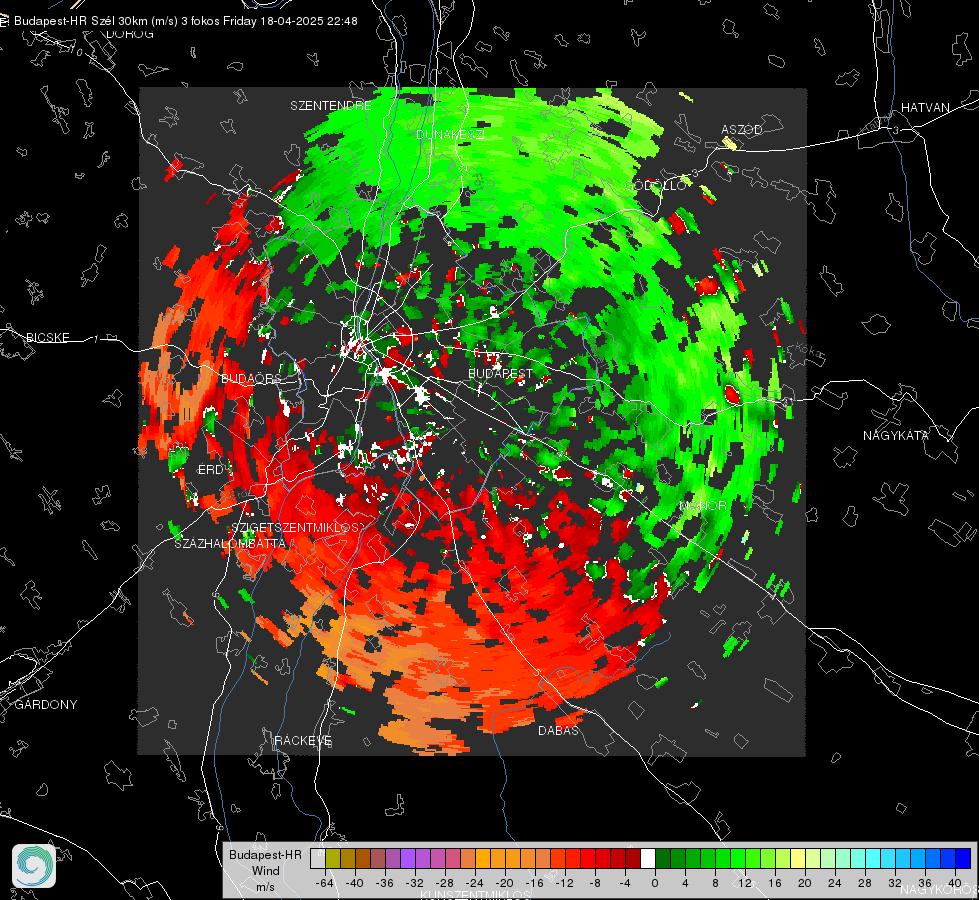Select the deep blue last legend swatch
Screen dimensions: 979x900
[x=963, y=859]
